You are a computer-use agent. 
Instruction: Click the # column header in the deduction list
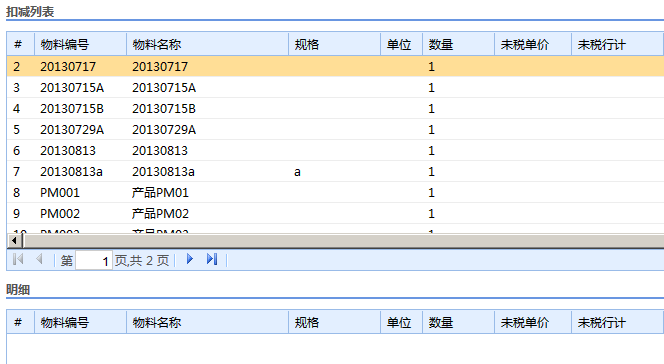click(20, 44)
